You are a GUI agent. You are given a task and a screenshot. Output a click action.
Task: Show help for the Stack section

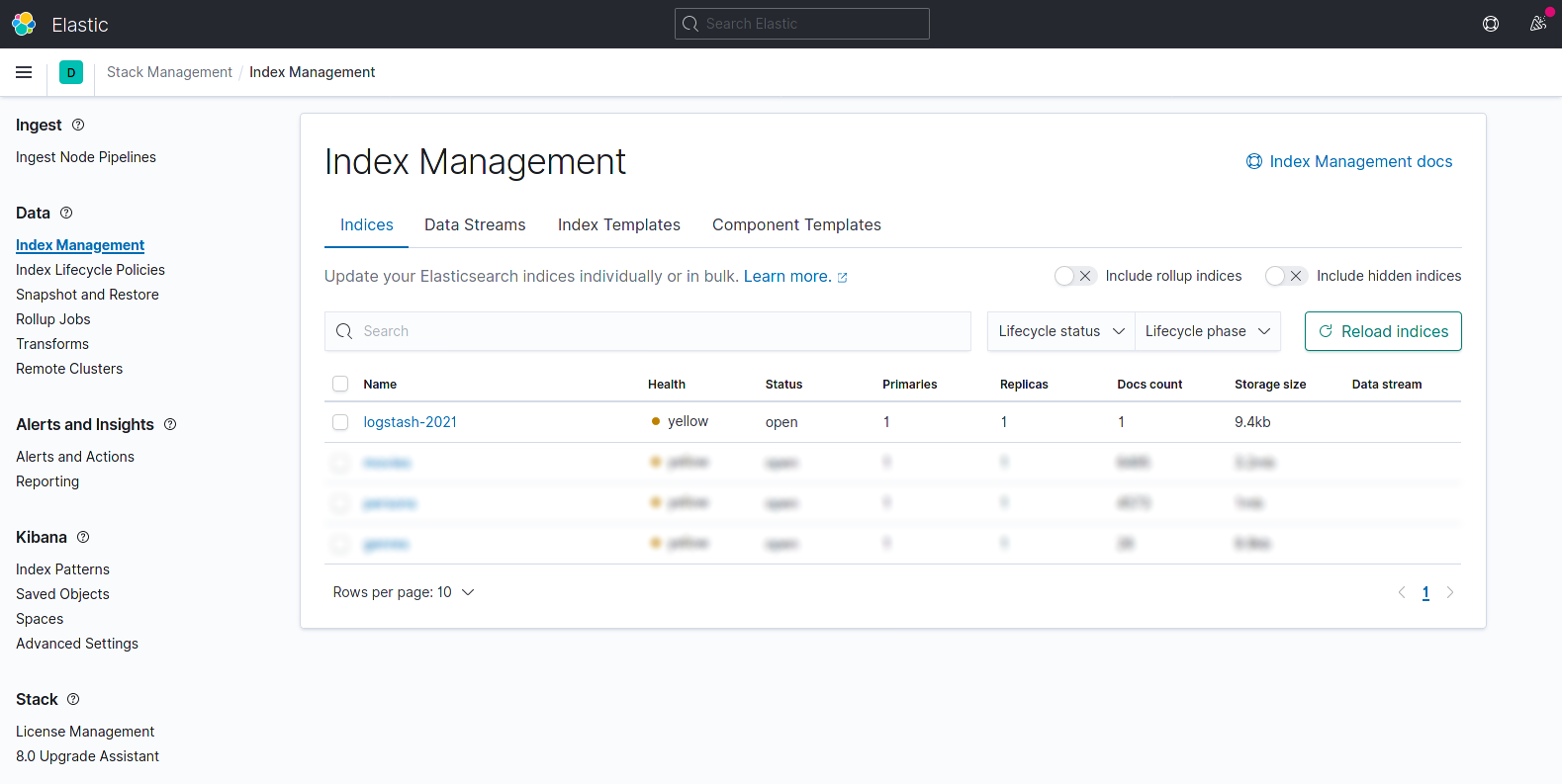pyautogui.click(x=73, y=699)
